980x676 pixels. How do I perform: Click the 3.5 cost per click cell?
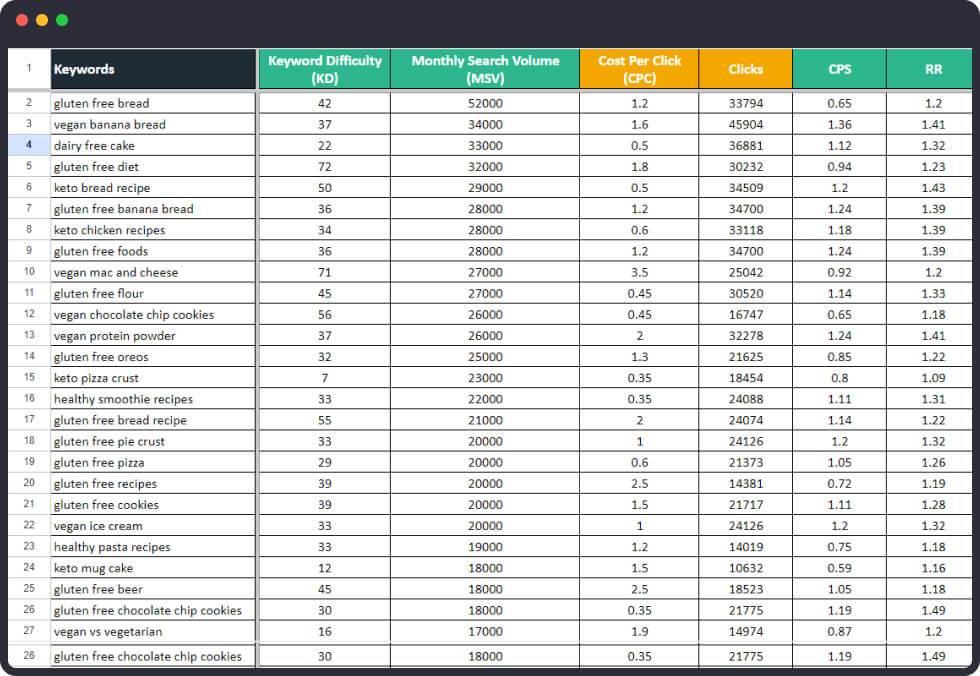click(x=639, y=272)
